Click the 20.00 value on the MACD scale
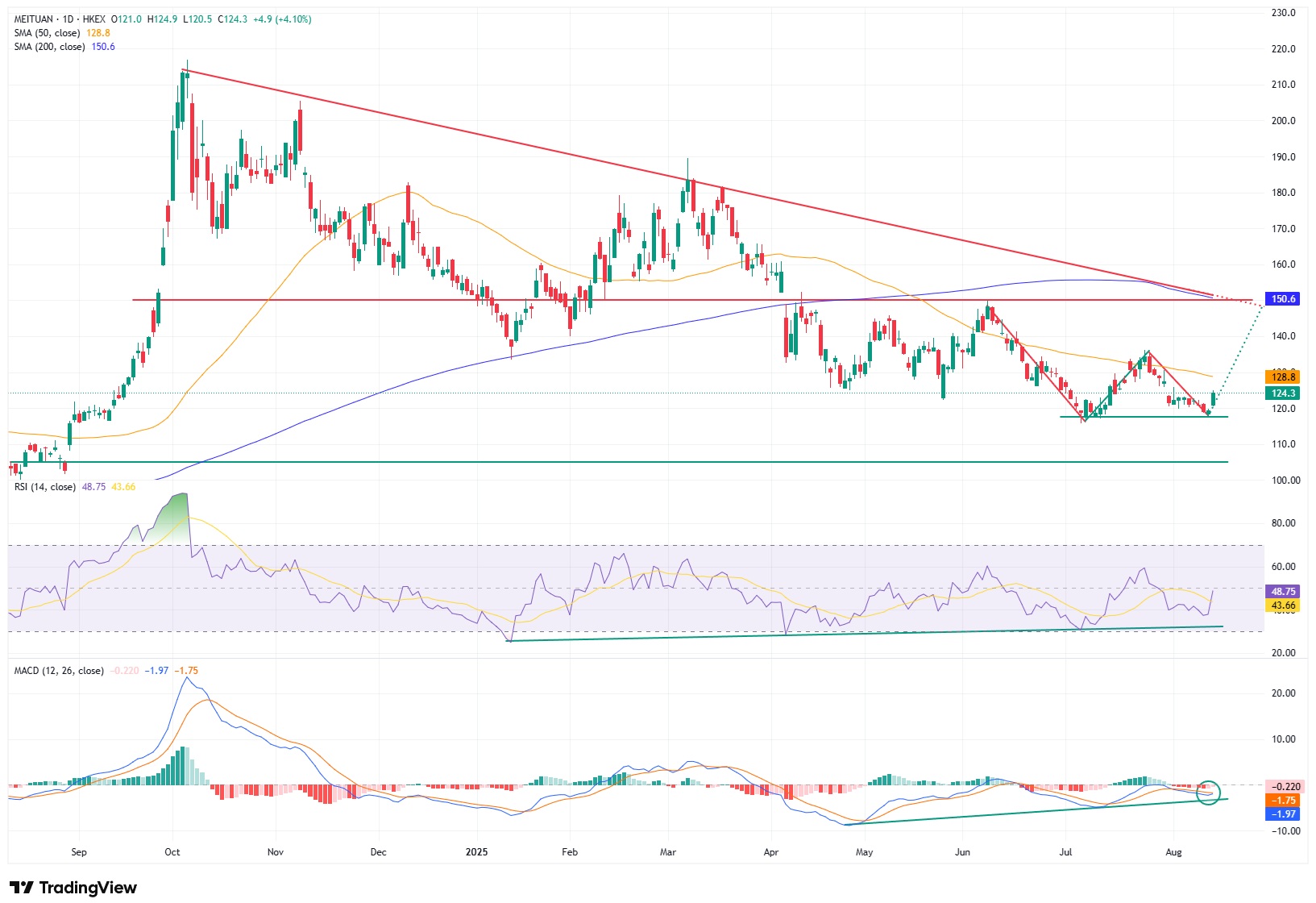Viewport: 1316px width, 903px height. tap(1283, 693)
